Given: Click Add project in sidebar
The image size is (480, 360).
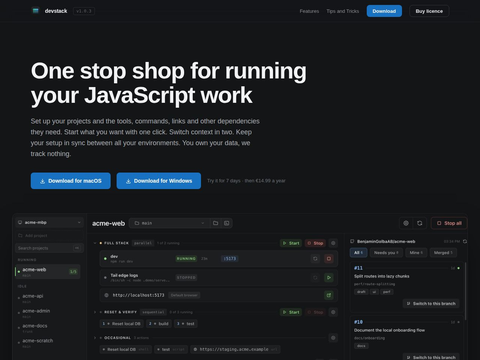Looking at the screenshot, I should click(49, 236).
